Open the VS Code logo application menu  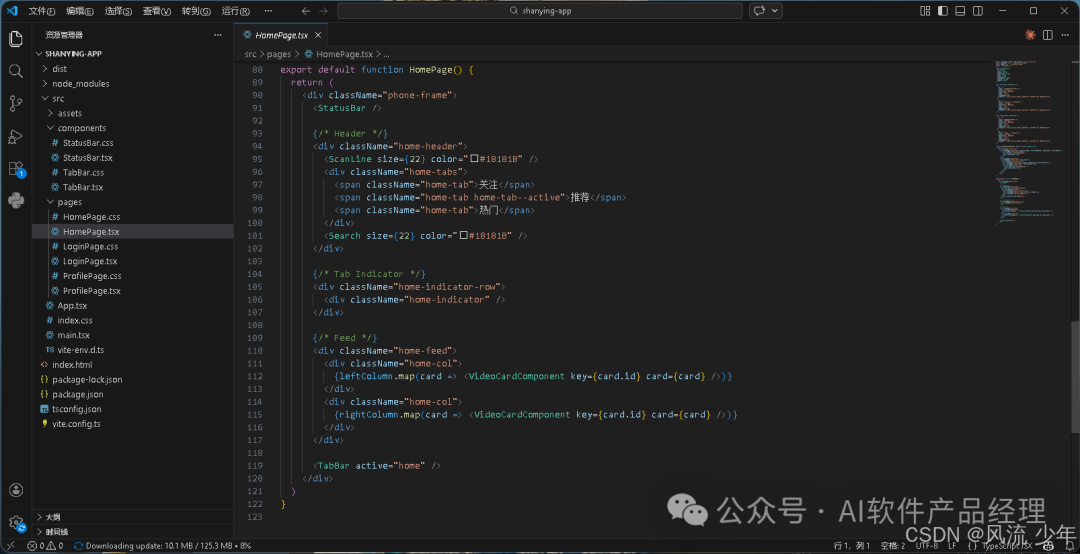pos(12,11)
